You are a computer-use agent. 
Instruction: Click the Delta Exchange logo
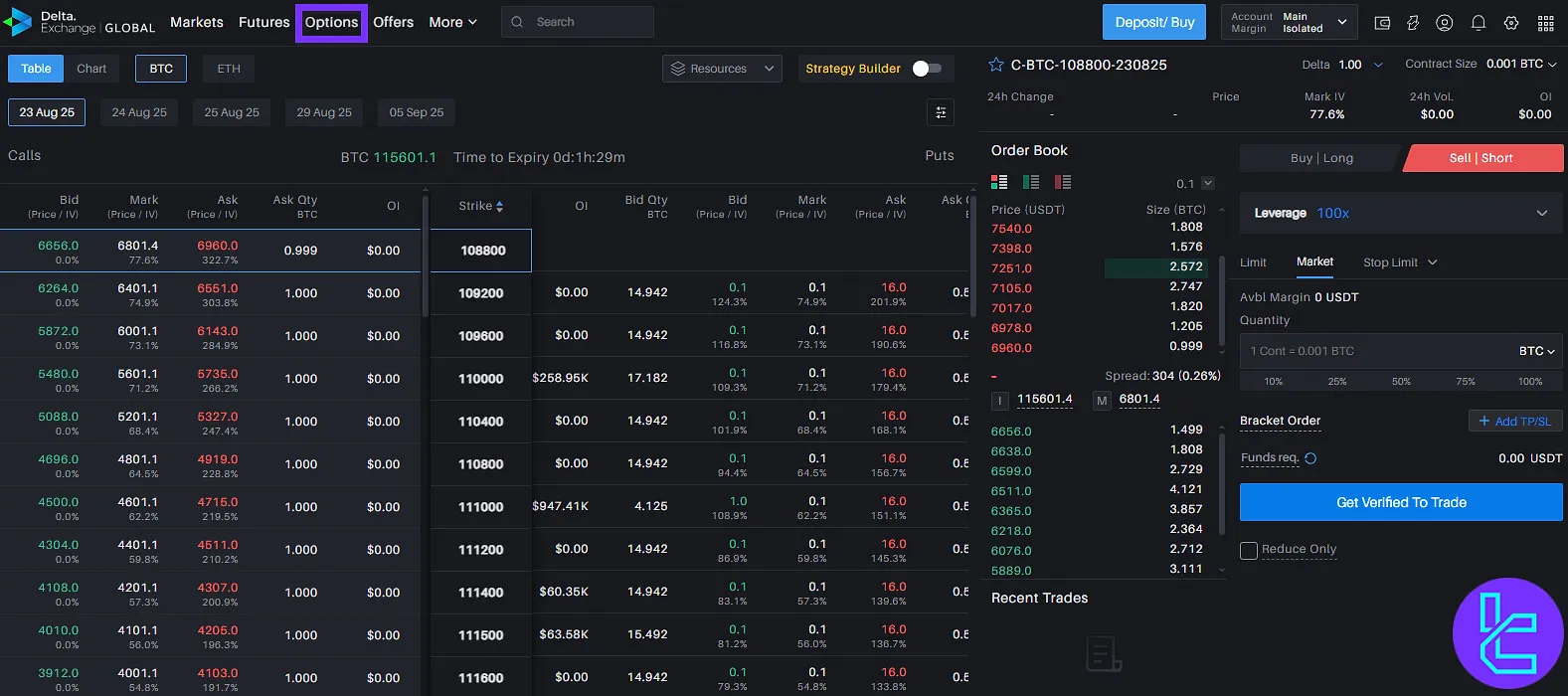80,22
